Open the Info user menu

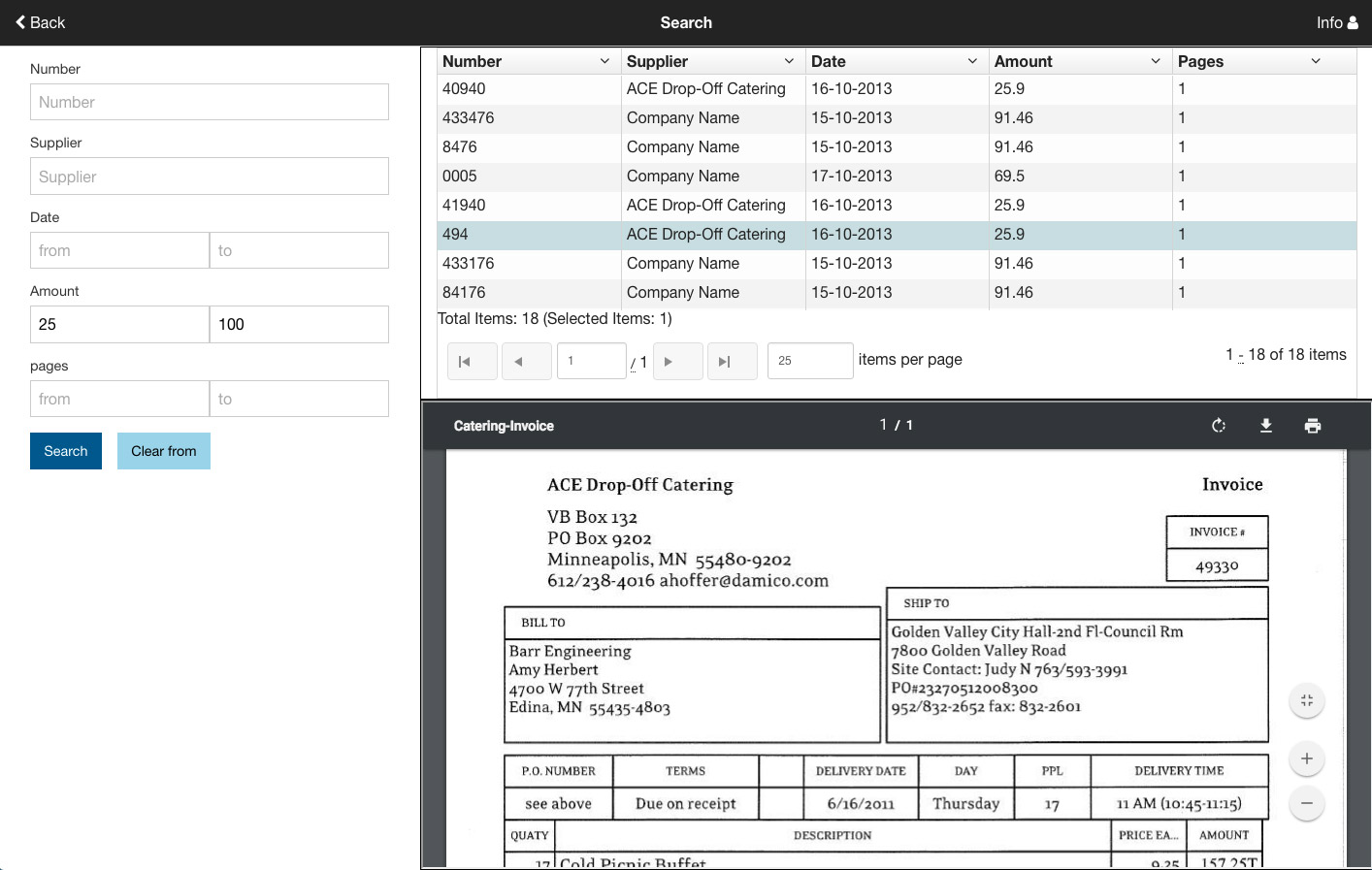(1337, 22)
